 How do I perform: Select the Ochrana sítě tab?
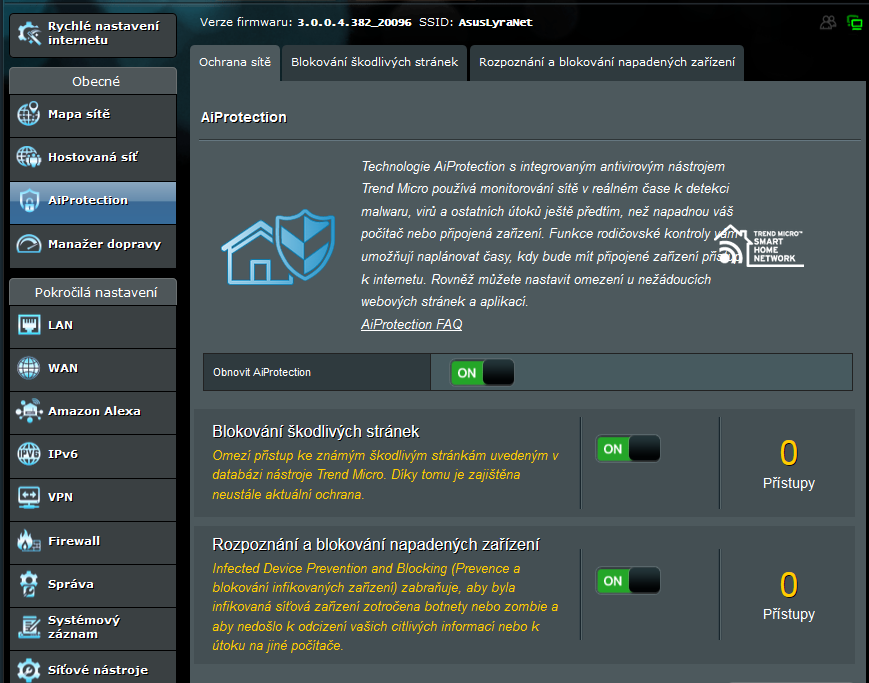click(234, 62)
